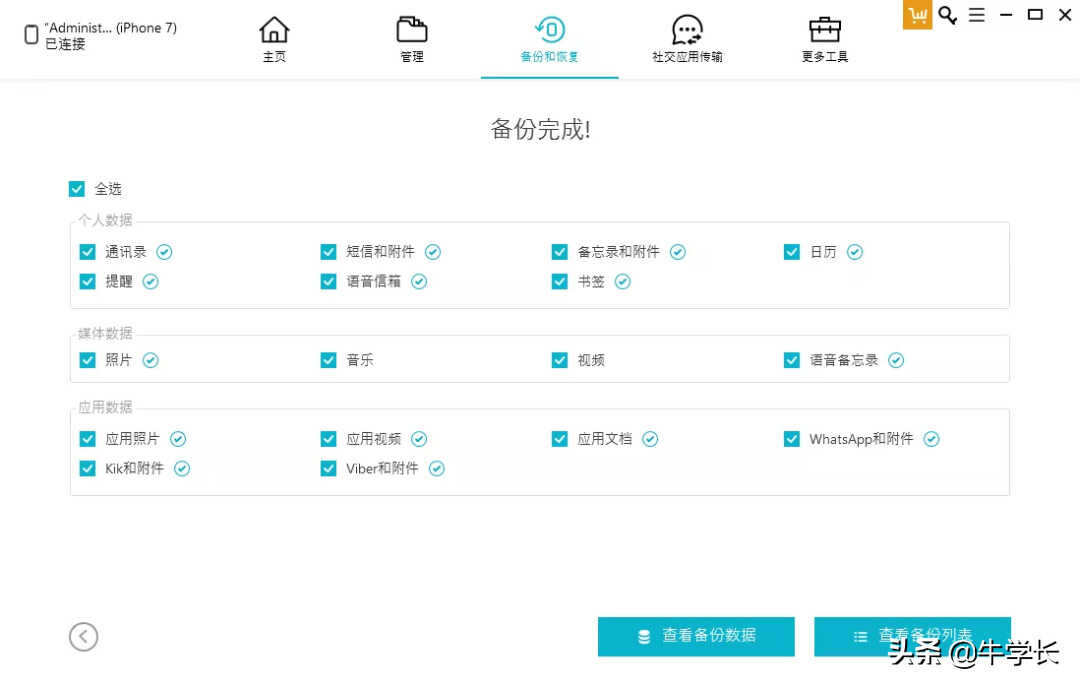This screenshot has width=1080, height=687.
Task: Switch to the 主页 tab
Action: coord(274,40)
